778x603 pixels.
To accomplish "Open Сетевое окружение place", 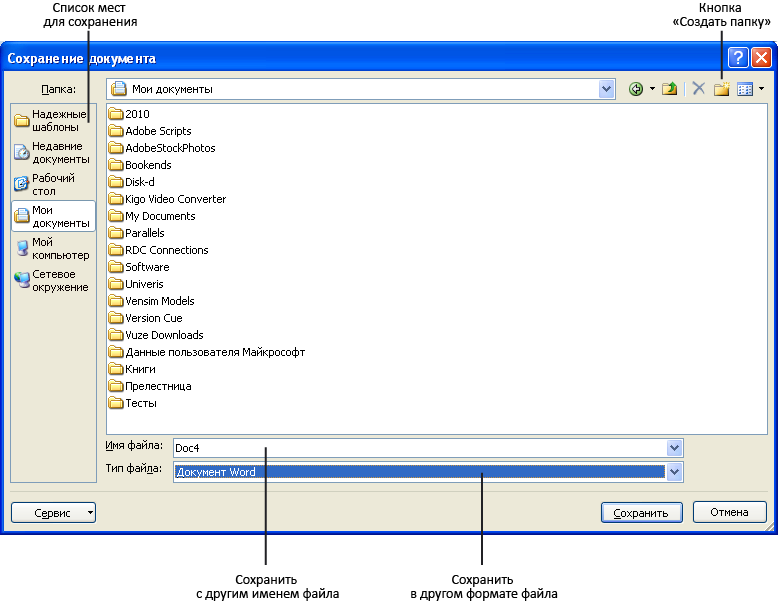I will click(x=53, y=280).
